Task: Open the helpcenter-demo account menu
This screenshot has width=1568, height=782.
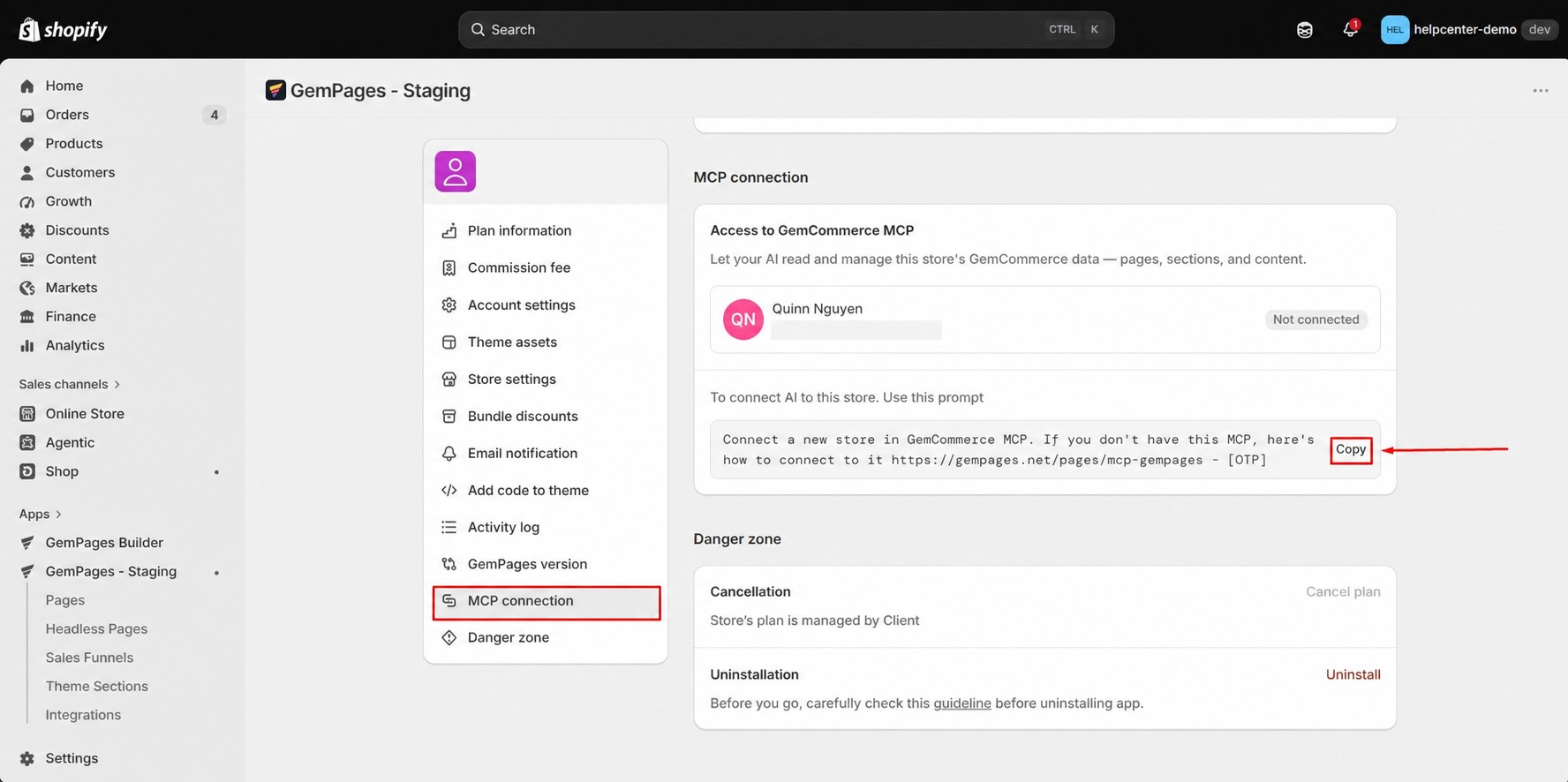Action: 1469,29
